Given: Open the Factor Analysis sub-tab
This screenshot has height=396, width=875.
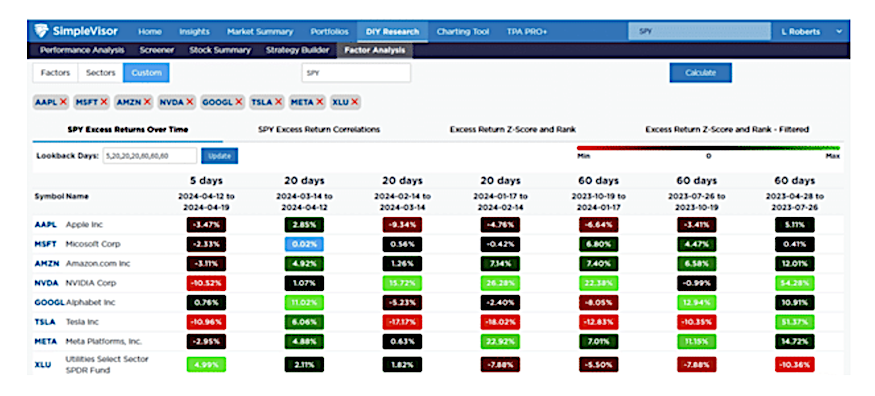Looking at the screenshot, I should (375, 50).
